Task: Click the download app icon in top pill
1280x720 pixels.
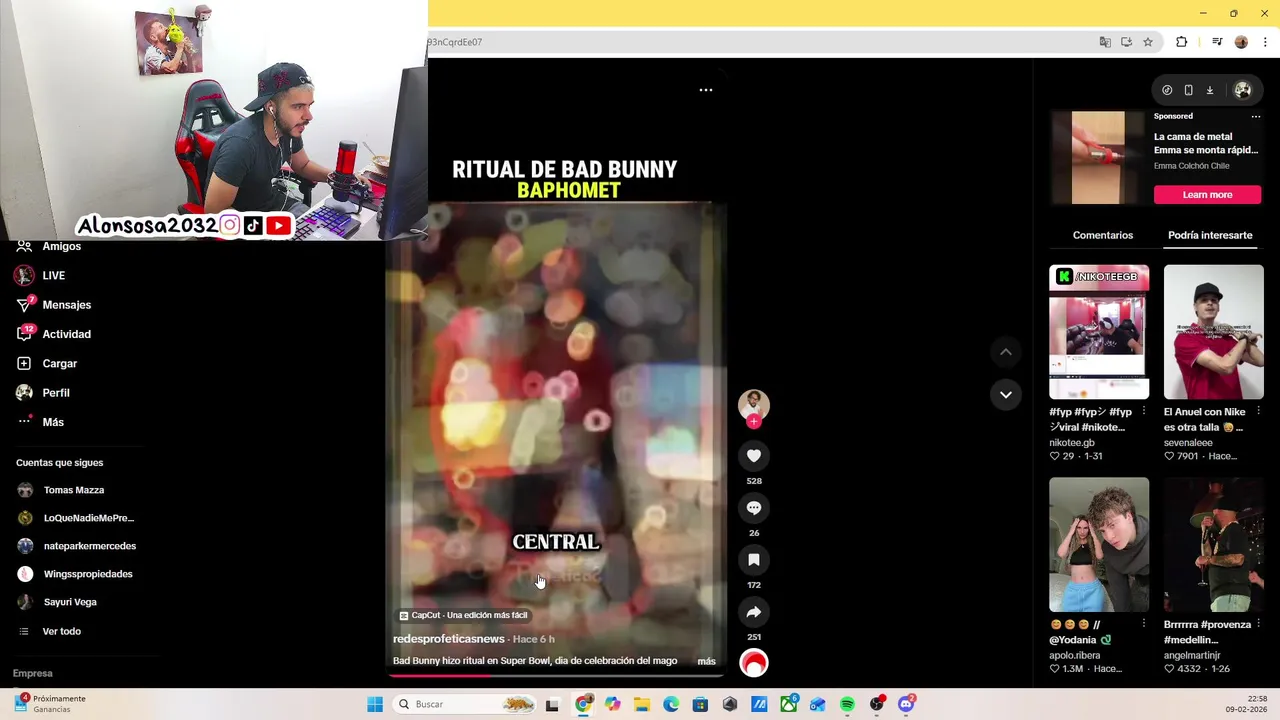Action: point(1209,90)
